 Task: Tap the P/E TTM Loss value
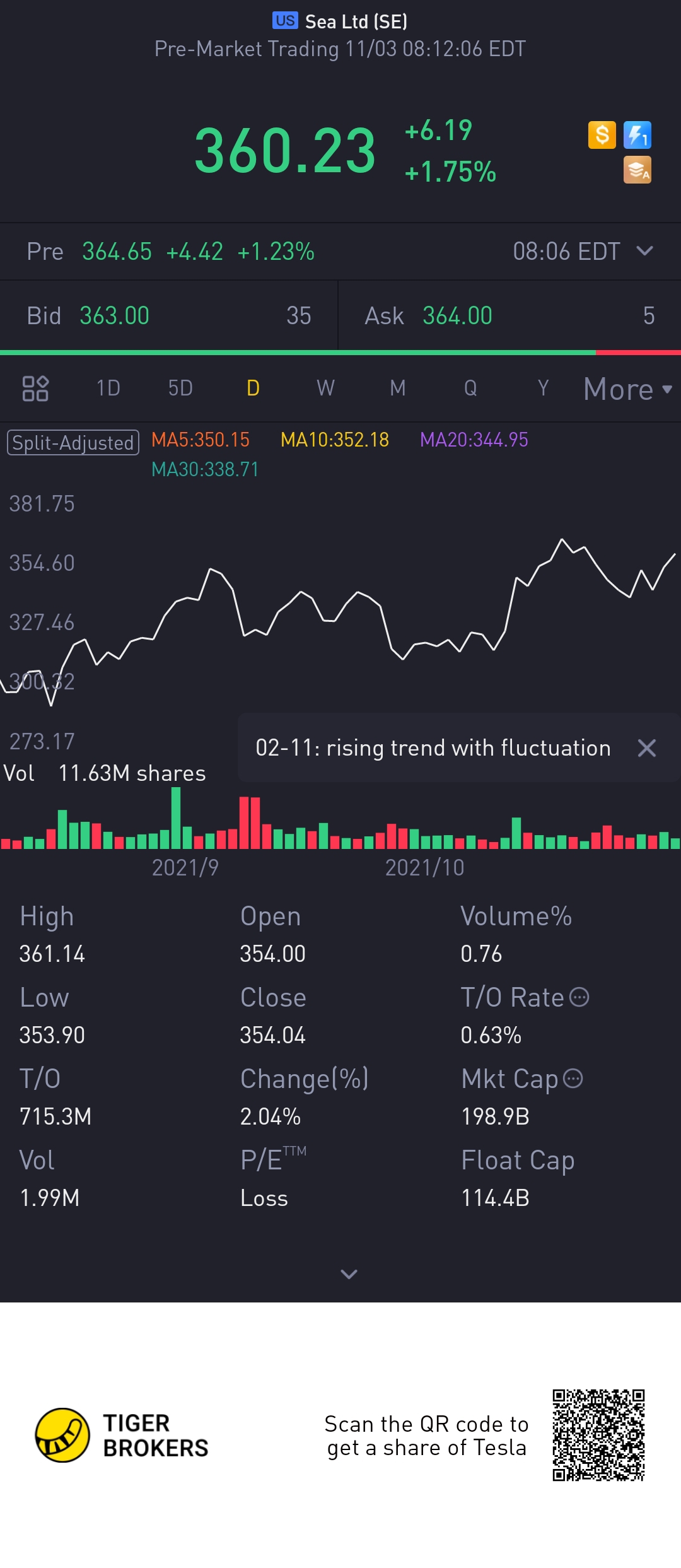264,1198
